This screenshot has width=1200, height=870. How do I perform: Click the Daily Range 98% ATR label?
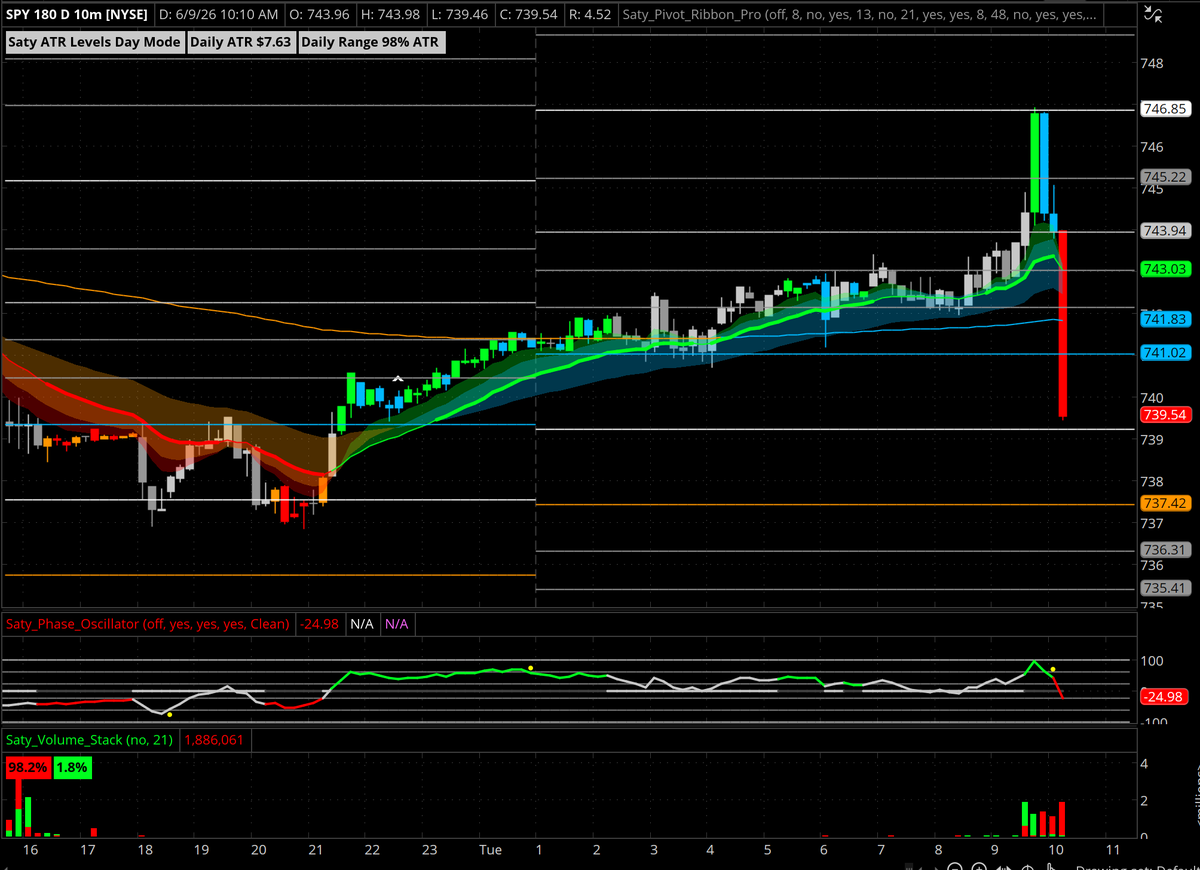click(370, 42)
